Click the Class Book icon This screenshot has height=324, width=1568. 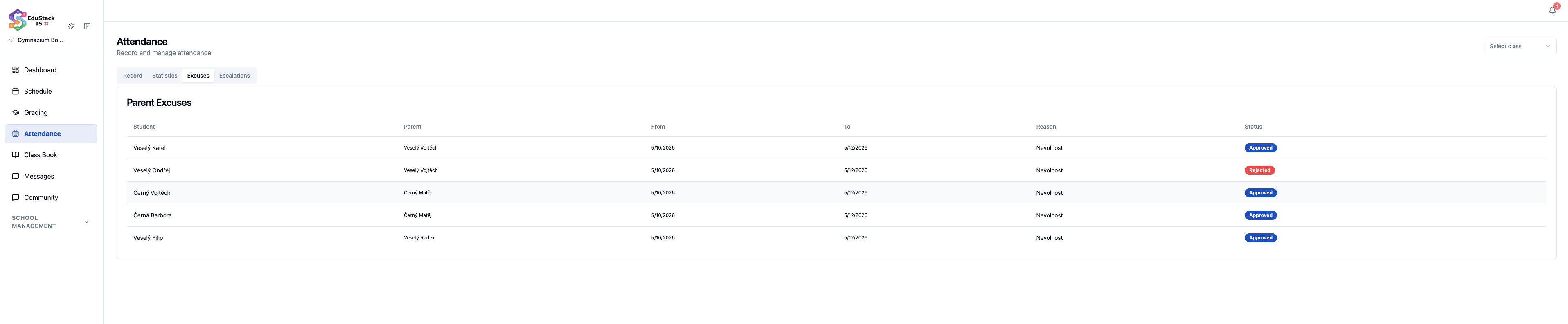click(16, 155)
